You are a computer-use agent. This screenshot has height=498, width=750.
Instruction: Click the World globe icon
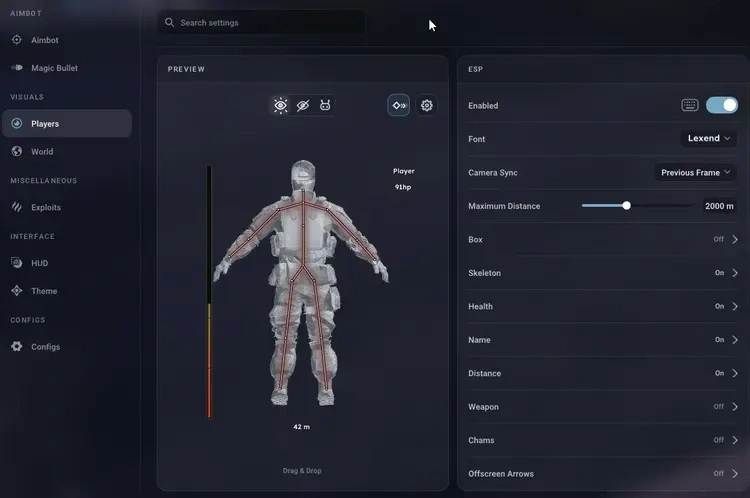[17, 151]
